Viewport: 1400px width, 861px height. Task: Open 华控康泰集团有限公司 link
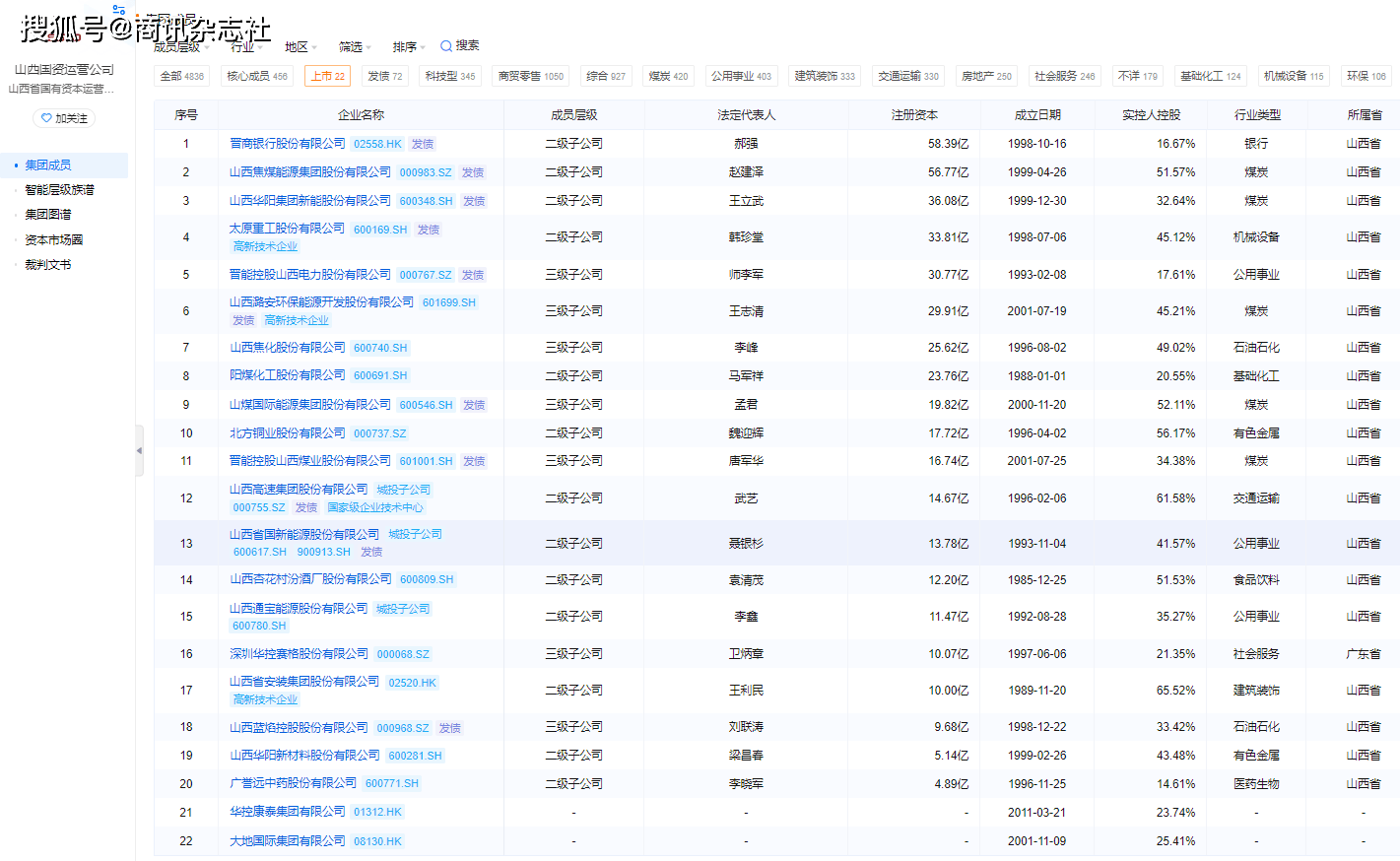(x=288, y=812)
